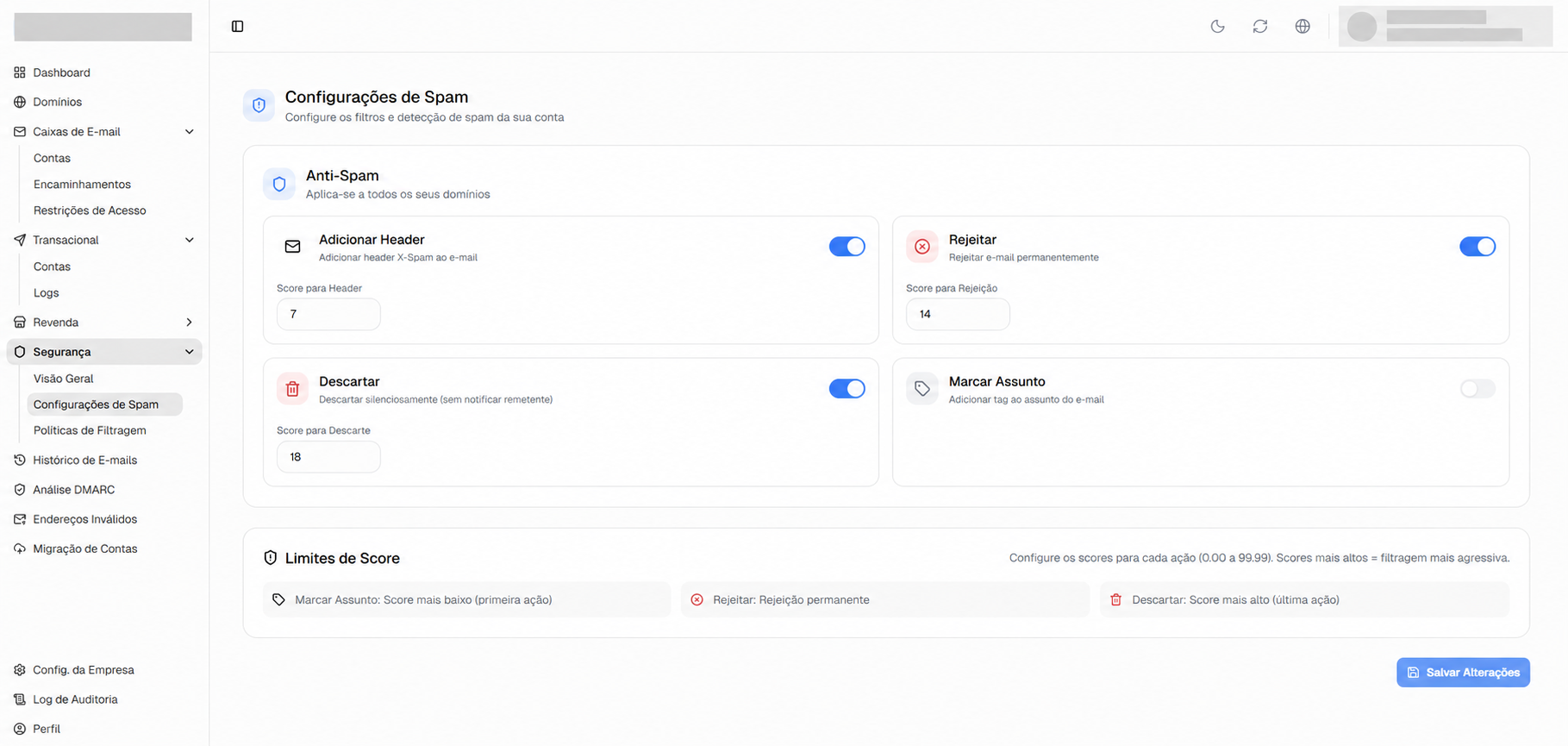The height and width of the screenshot is (746, 1568).
Task: Click the Log de Auditoria scroll icon
Action: coord(20,699)
